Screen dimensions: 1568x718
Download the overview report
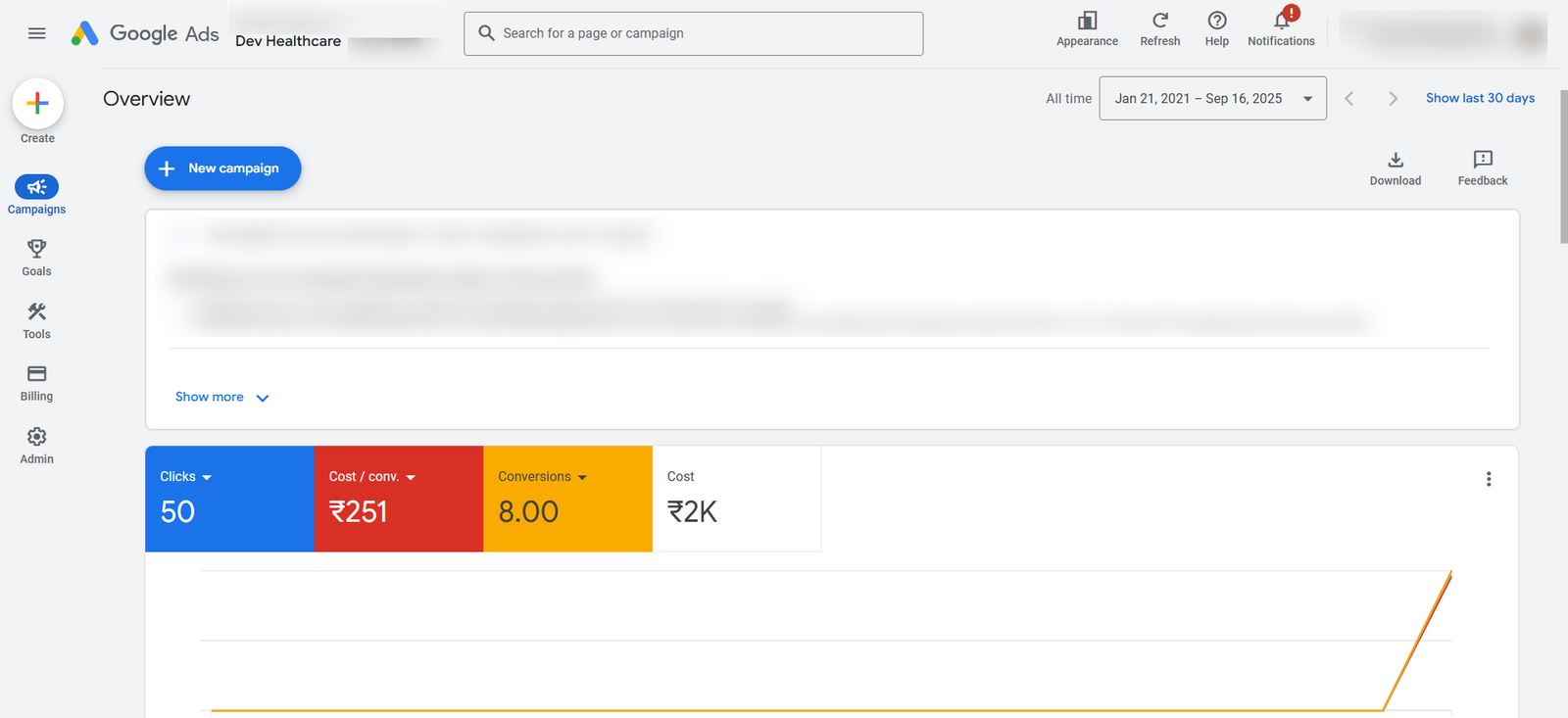click(1395, 161)
